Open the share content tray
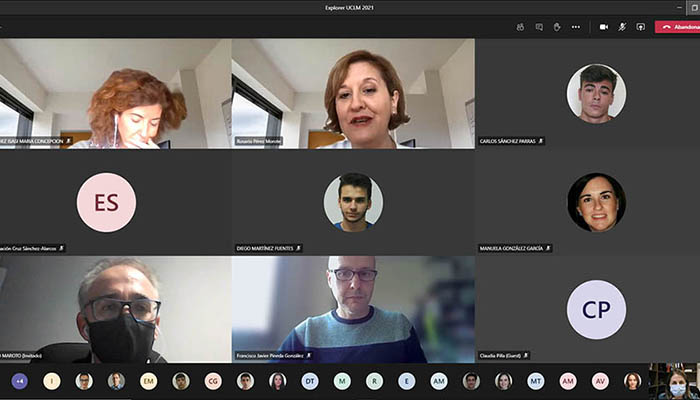Image resolution: width=700 pixels, height=400 pixels. tap(640, 27)
